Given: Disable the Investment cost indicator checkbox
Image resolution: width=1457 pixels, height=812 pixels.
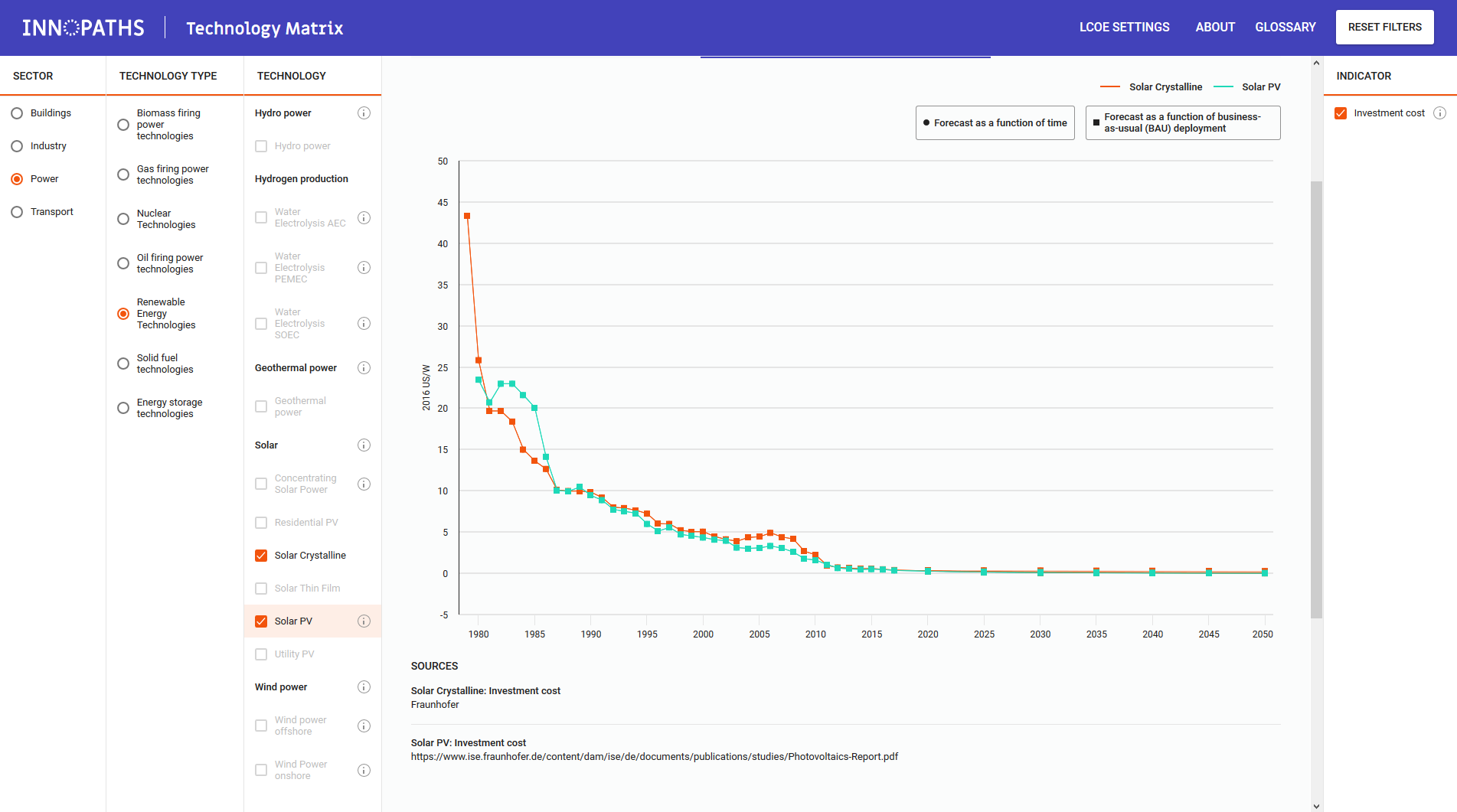Looking at the screenshot, I should [1341, 113].
